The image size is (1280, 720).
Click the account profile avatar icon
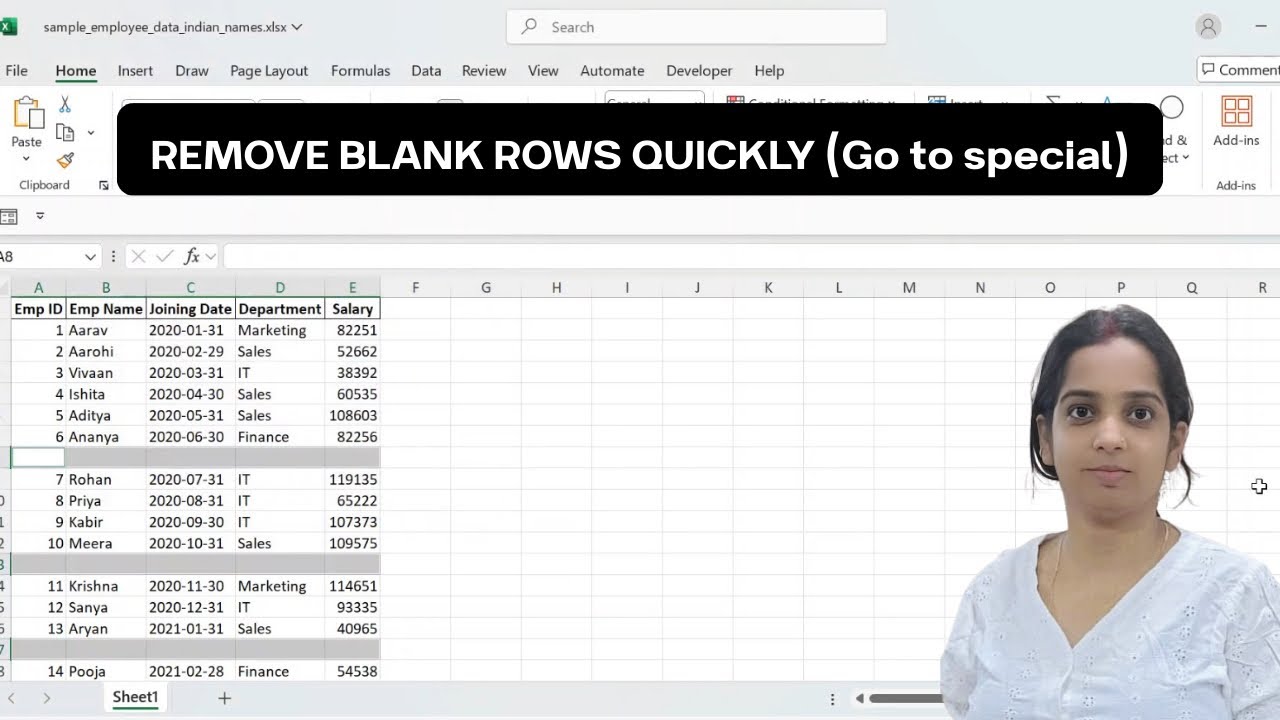tap(1208, 27)
